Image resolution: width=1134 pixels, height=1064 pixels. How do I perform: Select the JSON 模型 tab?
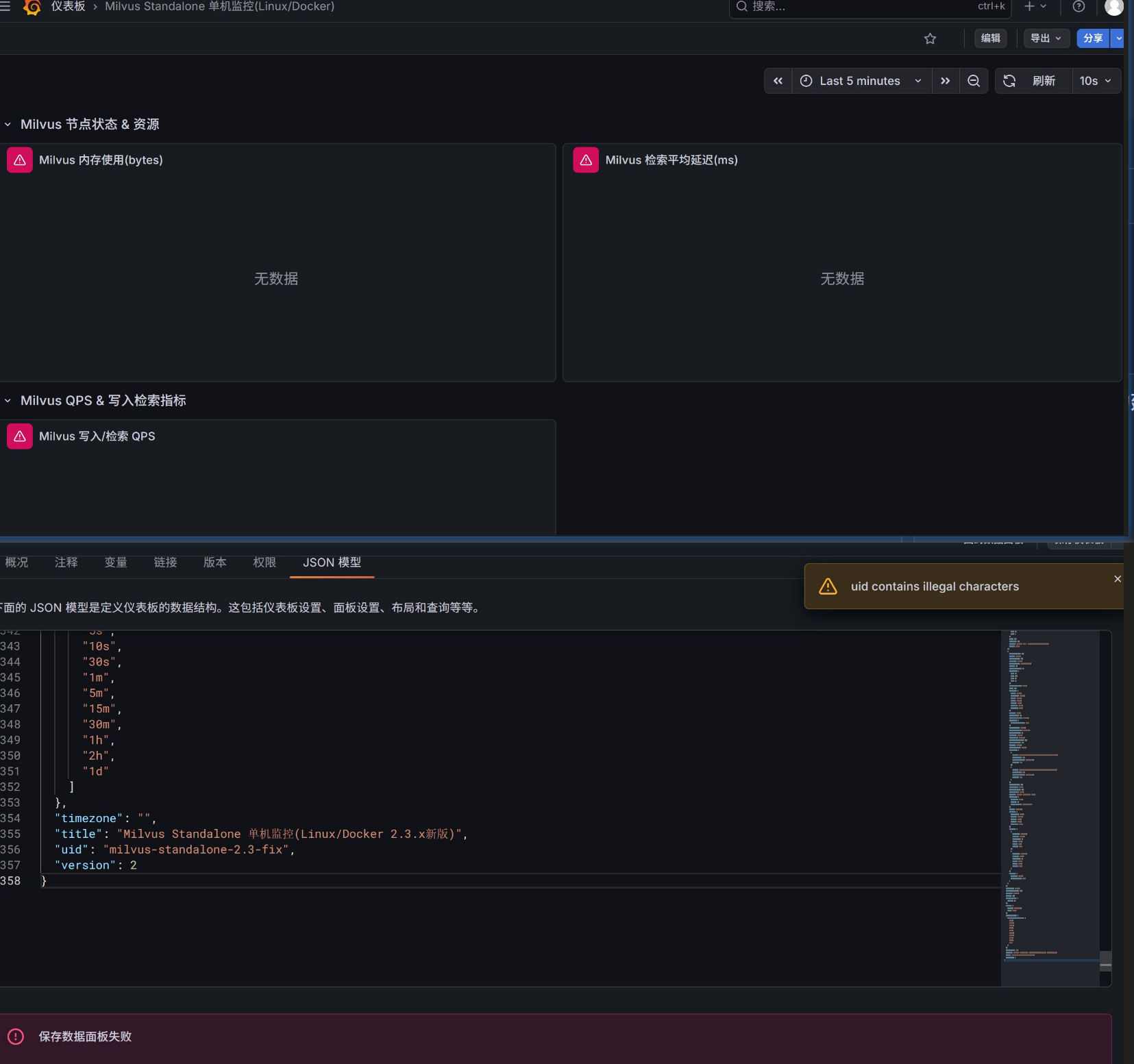coord(332,562)
